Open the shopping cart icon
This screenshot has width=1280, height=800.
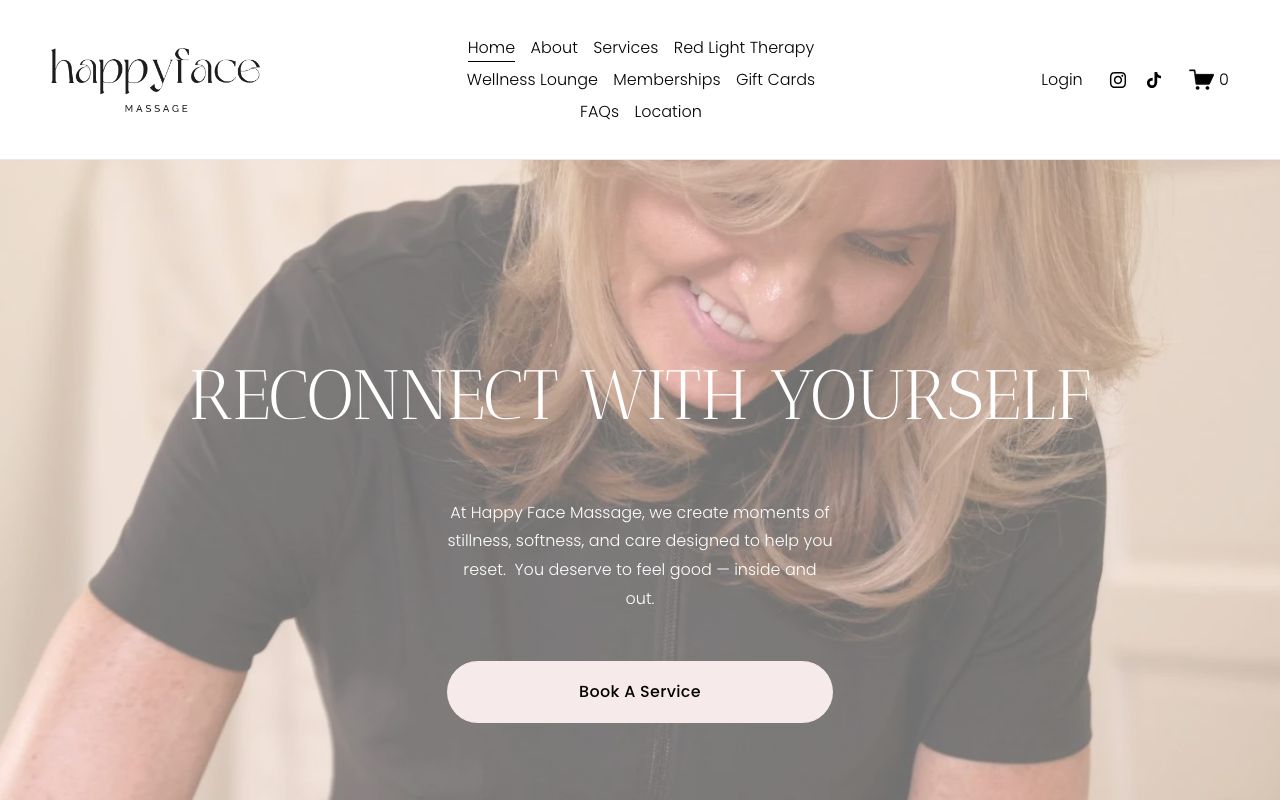pyautogui.click(x=1201, y=80)
